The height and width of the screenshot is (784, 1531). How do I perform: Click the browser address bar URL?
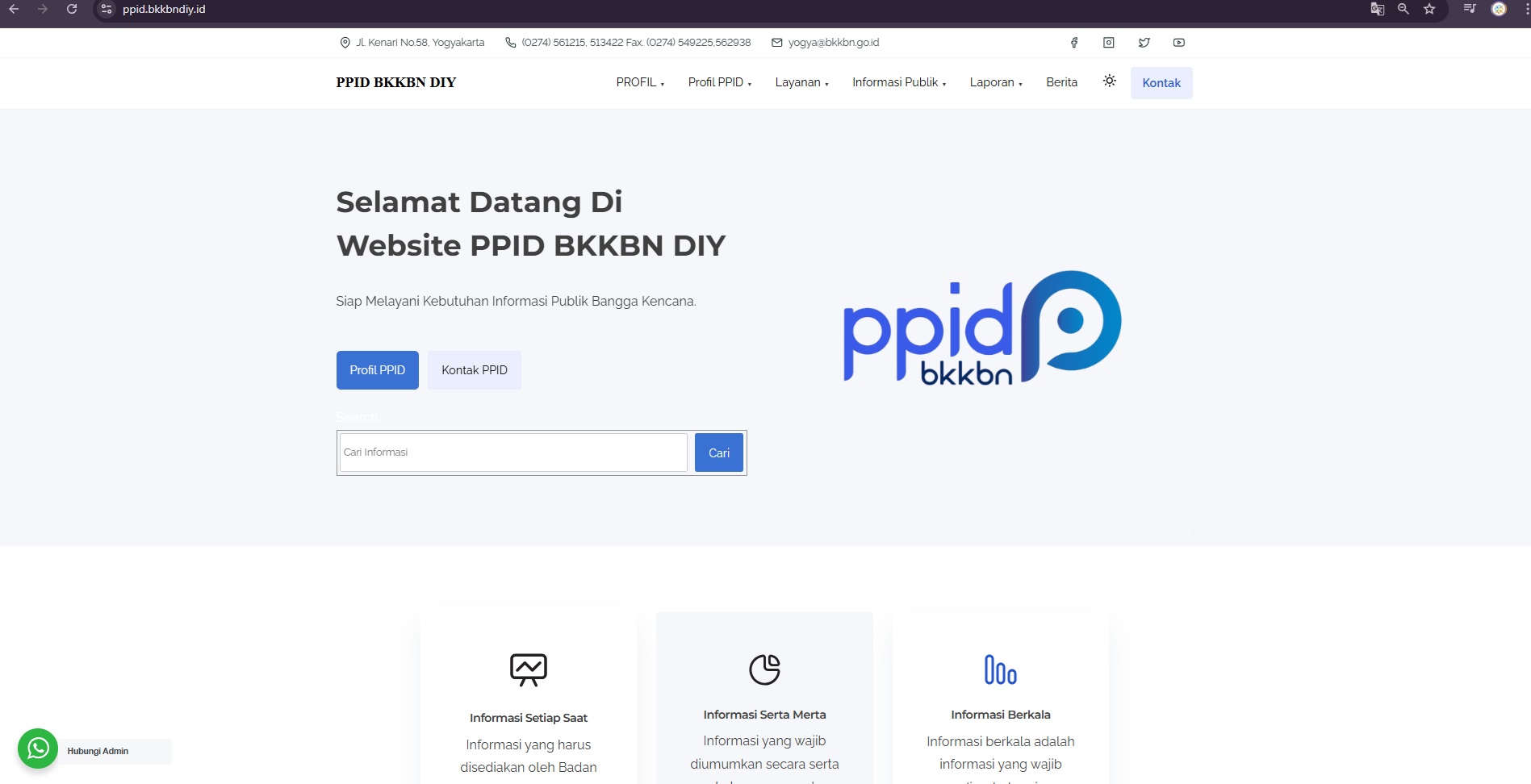click(x=164, y=9)
